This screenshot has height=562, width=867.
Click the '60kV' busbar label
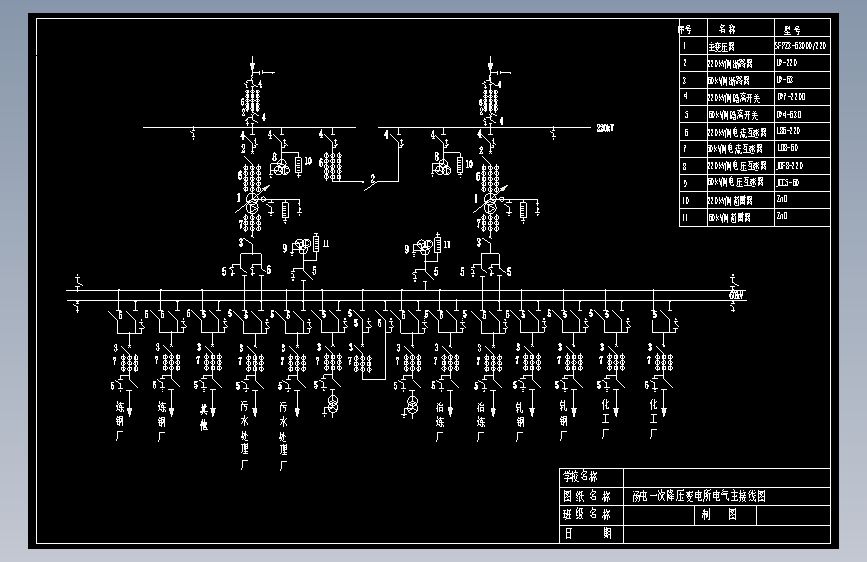coord(737,295)
